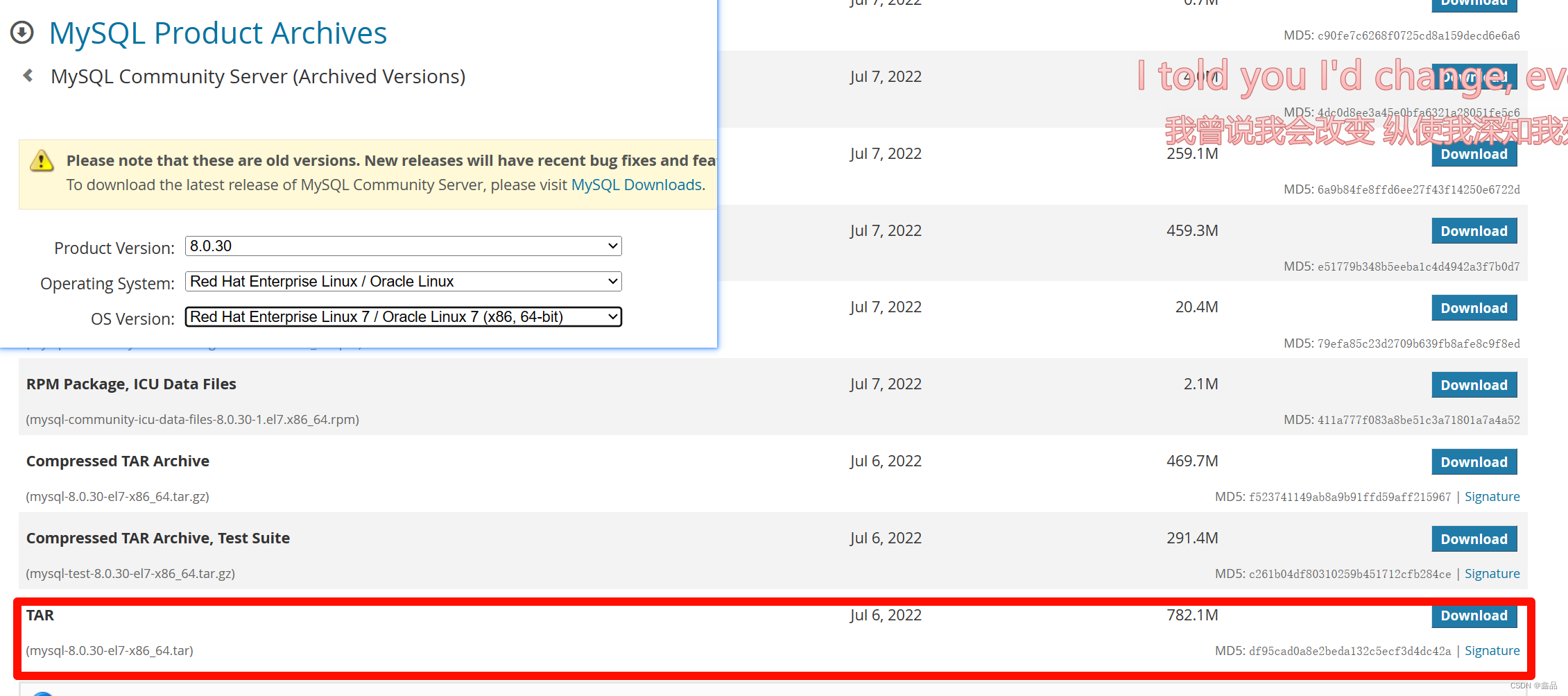
Task: Open Signature link for the TAR row
Action: (1492, 651)
